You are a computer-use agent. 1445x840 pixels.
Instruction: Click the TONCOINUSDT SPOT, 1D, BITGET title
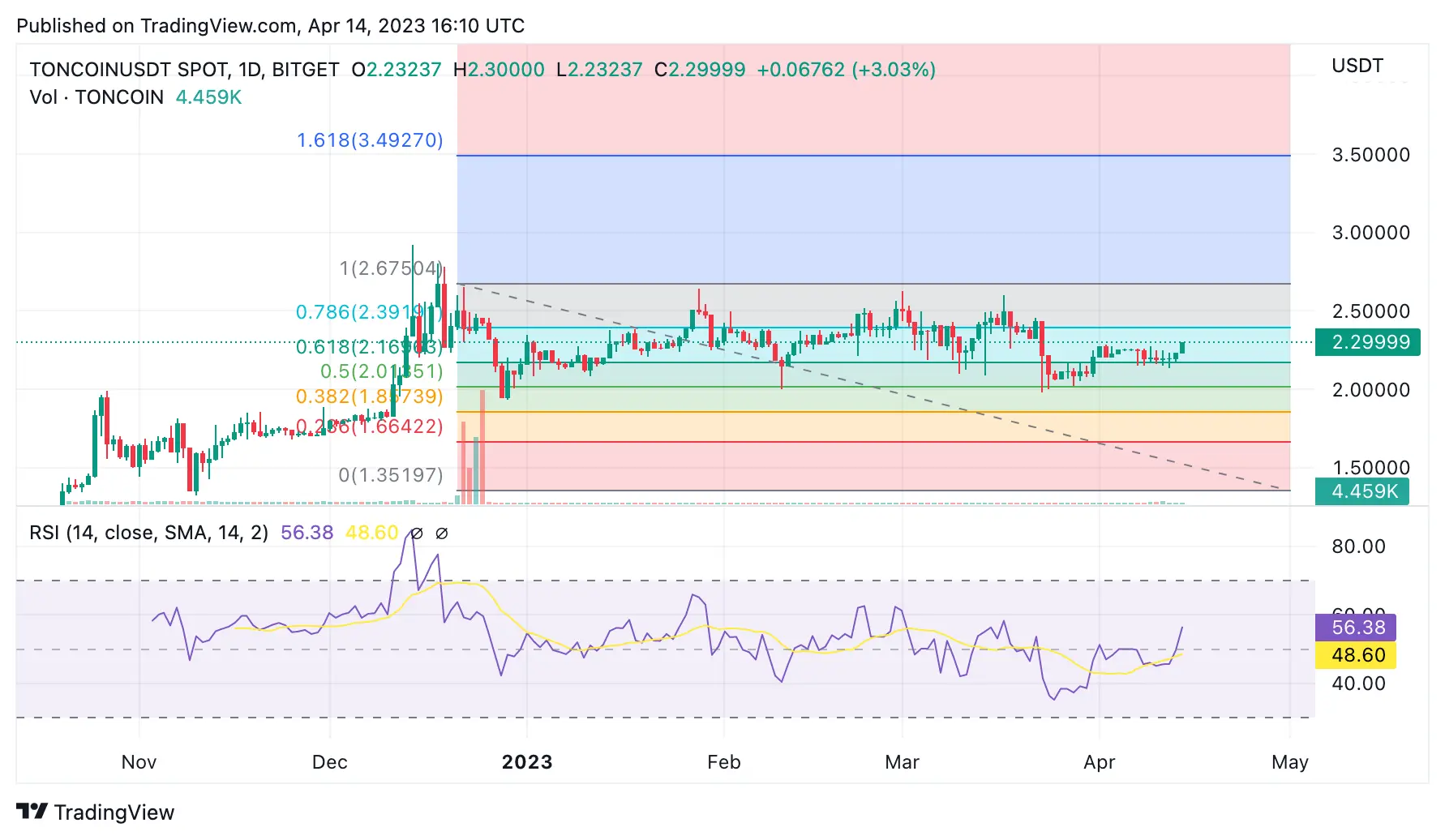184,70
